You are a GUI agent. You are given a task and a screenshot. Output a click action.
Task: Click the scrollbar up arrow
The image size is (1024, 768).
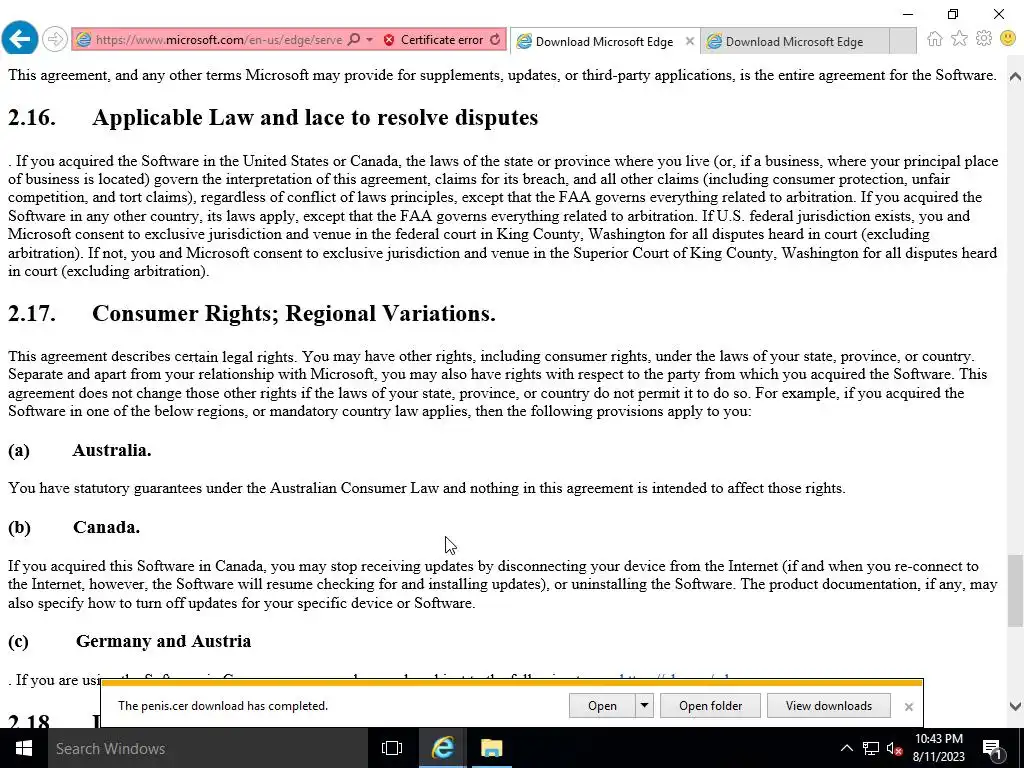point(1015,76)
